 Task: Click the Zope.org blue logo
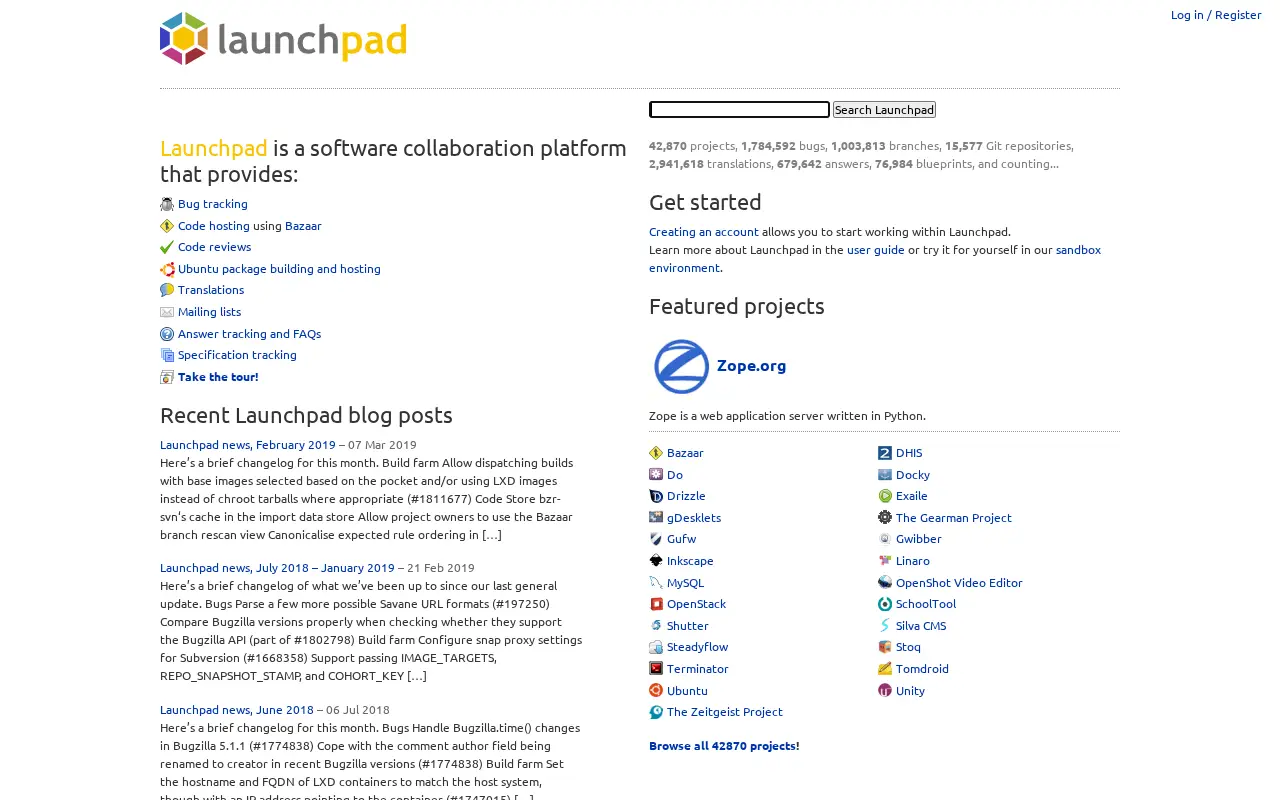click(x=681, y=366)
